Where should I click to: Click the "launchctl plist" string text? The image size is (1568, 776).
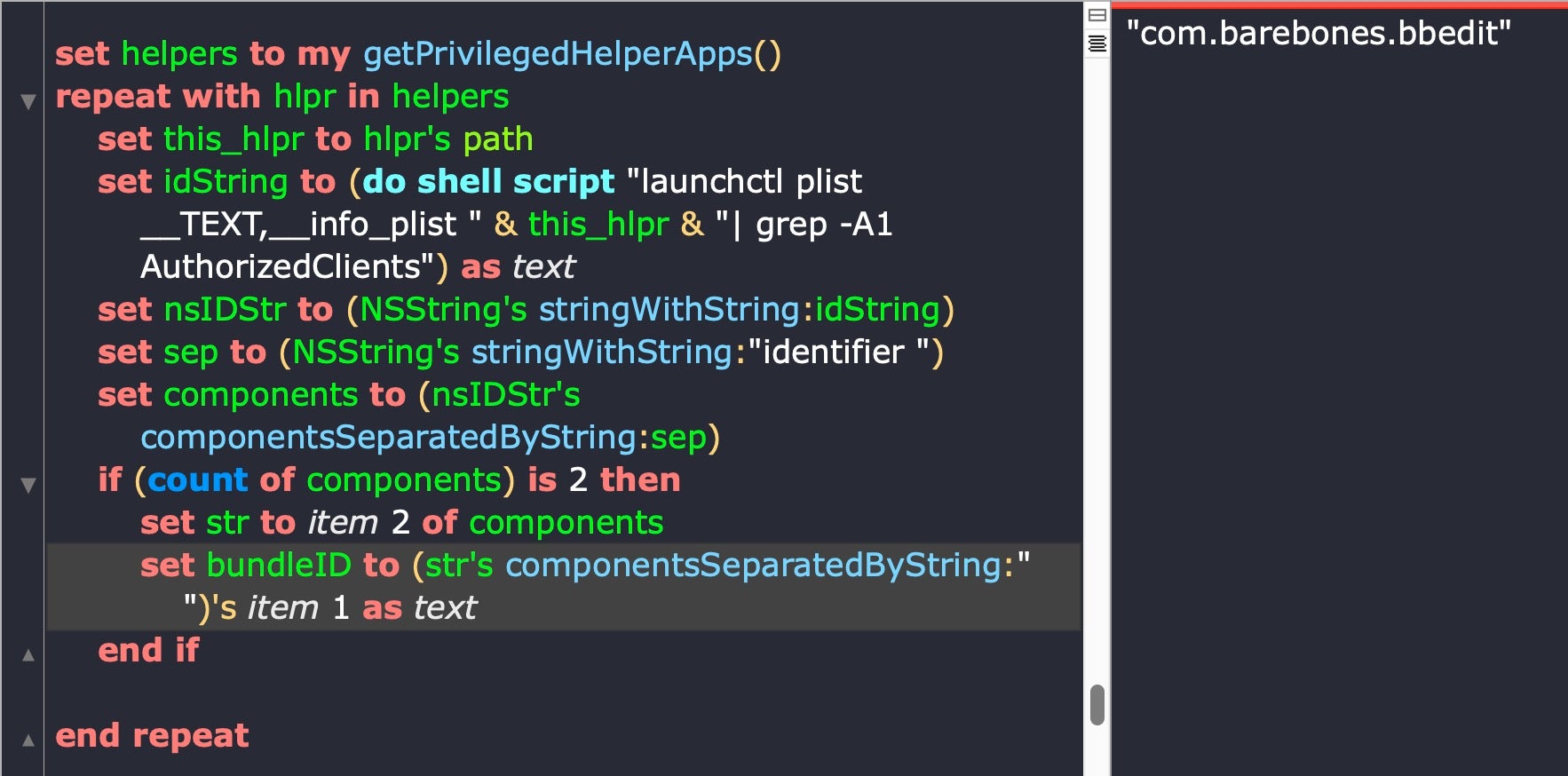click(x=750, y=182)
